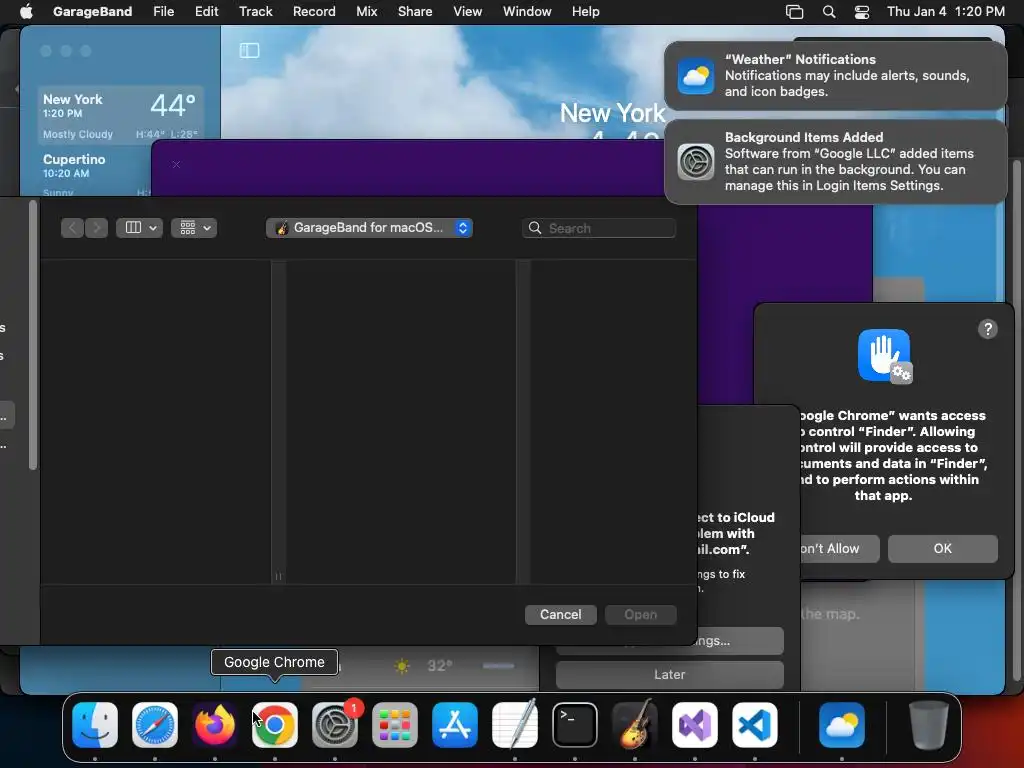This screenshot has height=768, width=1024.
Task: Click Stage Manager icon in menu bar
Action: coord(794,11)
